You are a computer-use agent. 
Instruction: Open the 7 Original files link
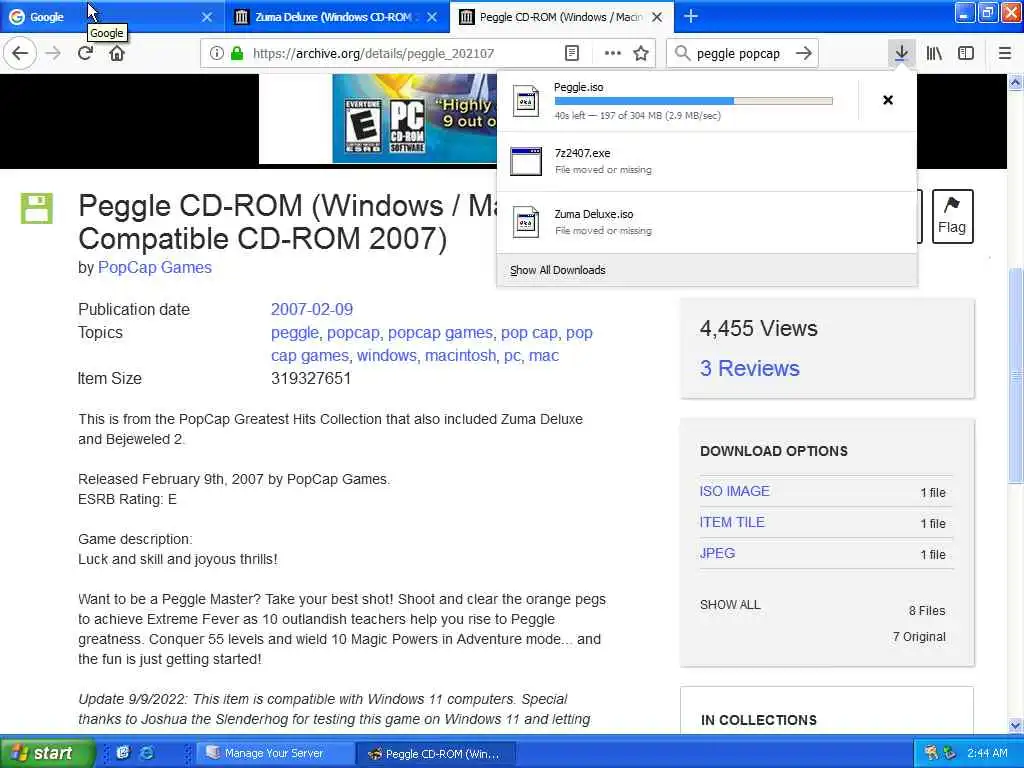click(919, 637)
